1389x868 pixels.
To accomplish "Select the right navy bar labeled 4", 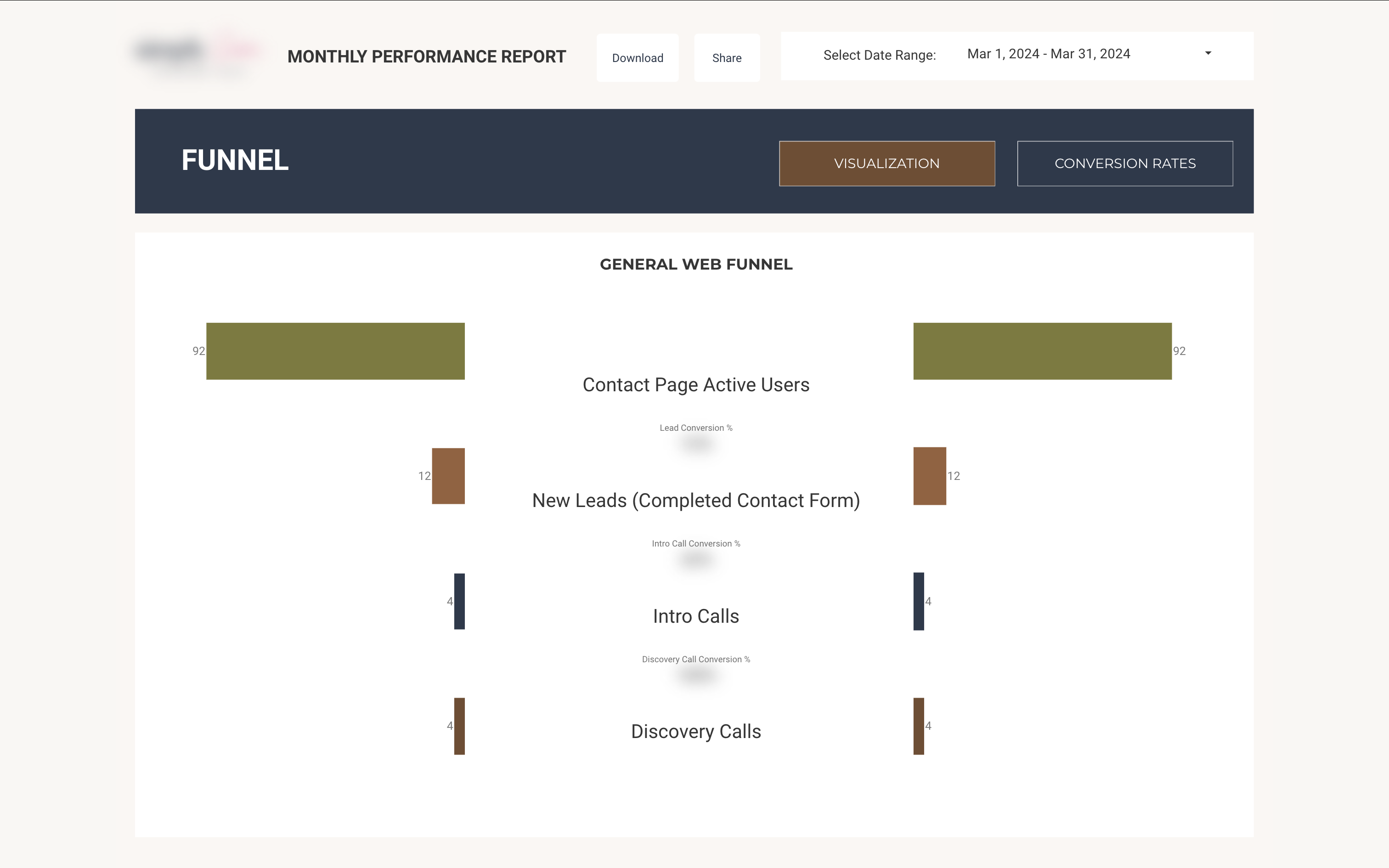I will tap(918, 601).
